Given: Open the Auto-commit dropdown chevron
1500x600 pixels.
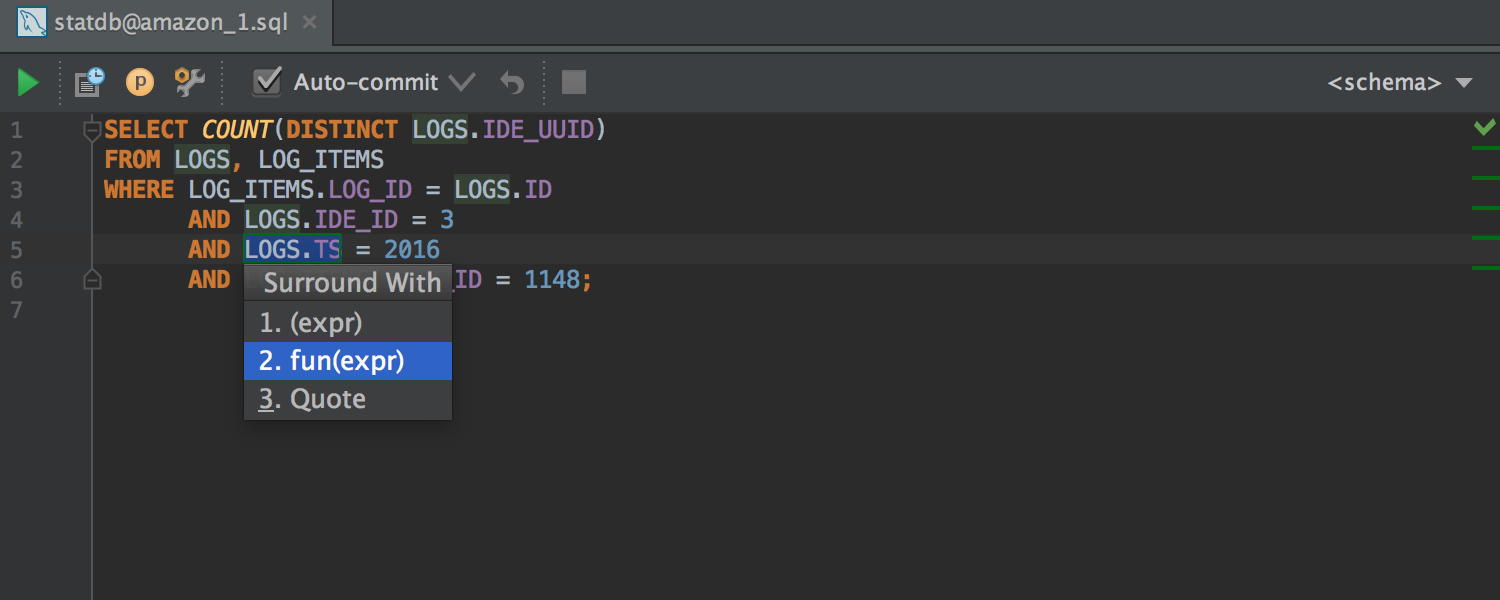Looking at the screenshot, I should [462, 82].
